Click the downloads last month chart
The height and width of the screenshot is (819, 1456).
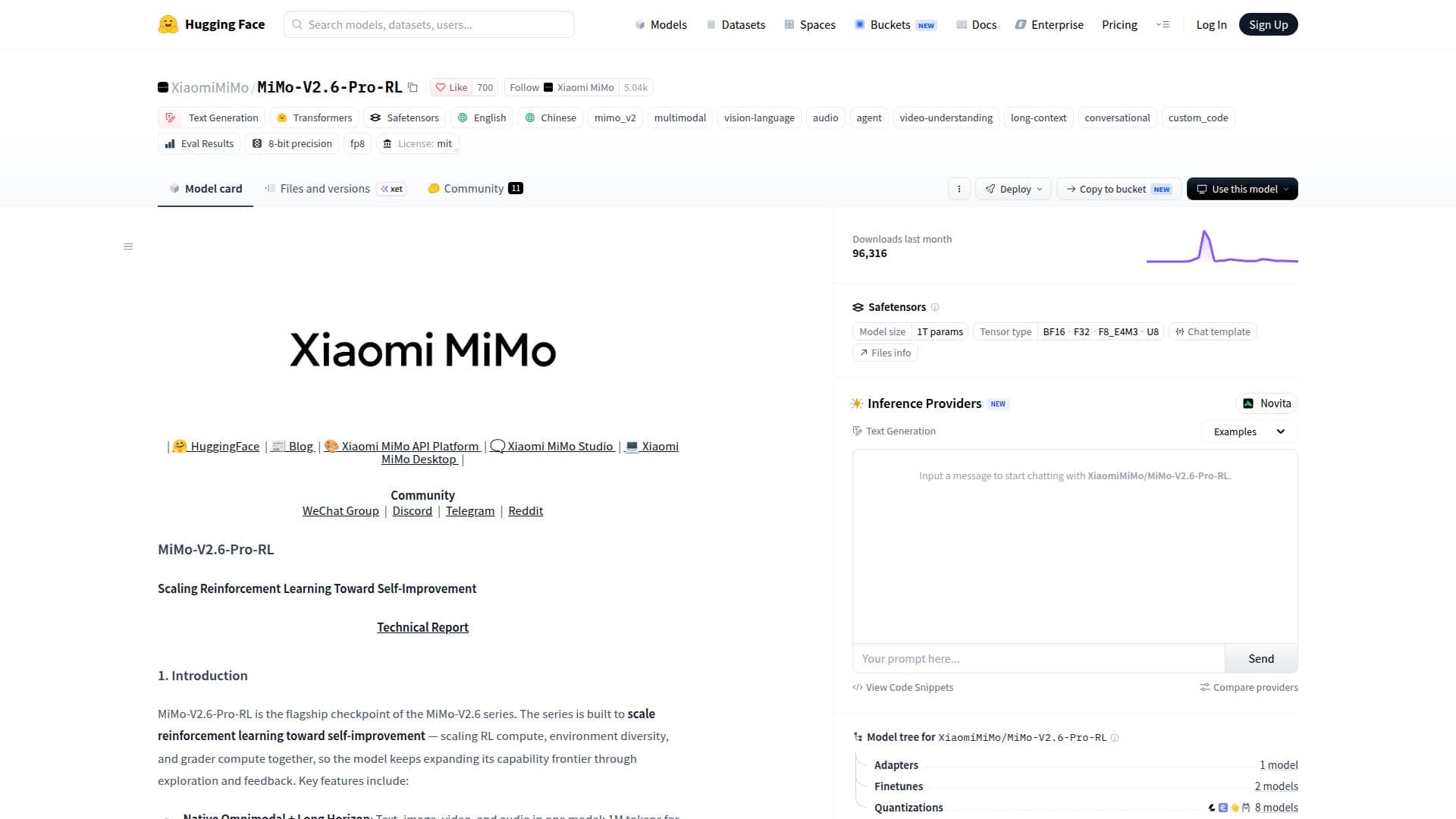[x=1222, y=246]
